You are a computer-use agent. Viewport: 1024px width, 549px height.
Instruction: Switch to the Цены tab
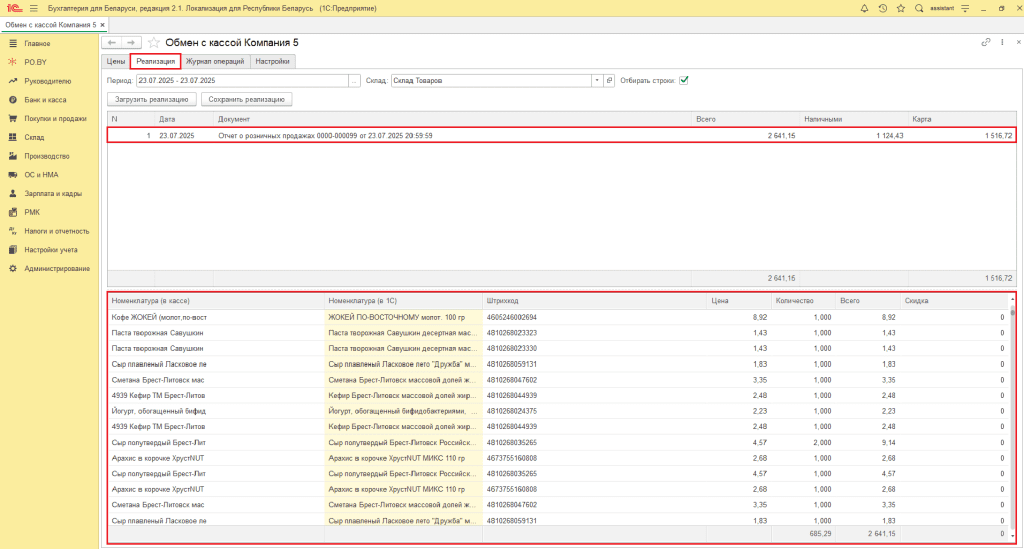(x=116, y=61)
